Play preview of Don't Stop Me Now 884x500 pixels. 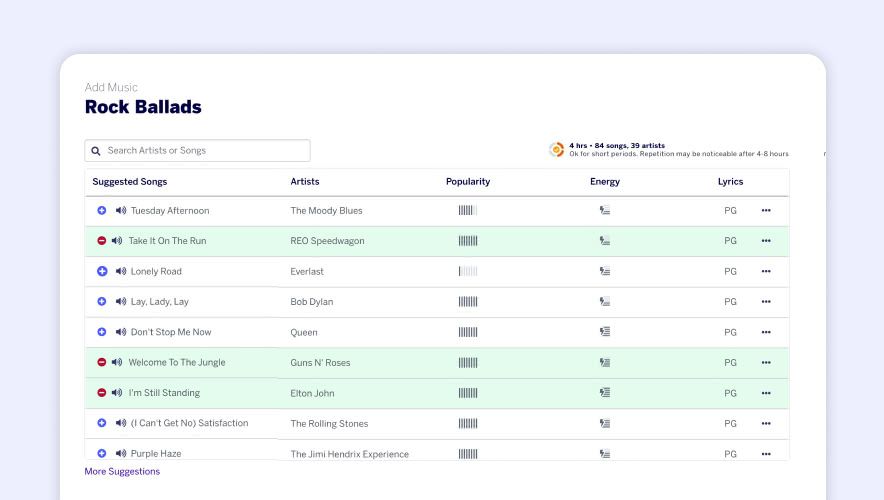(121, 332)
